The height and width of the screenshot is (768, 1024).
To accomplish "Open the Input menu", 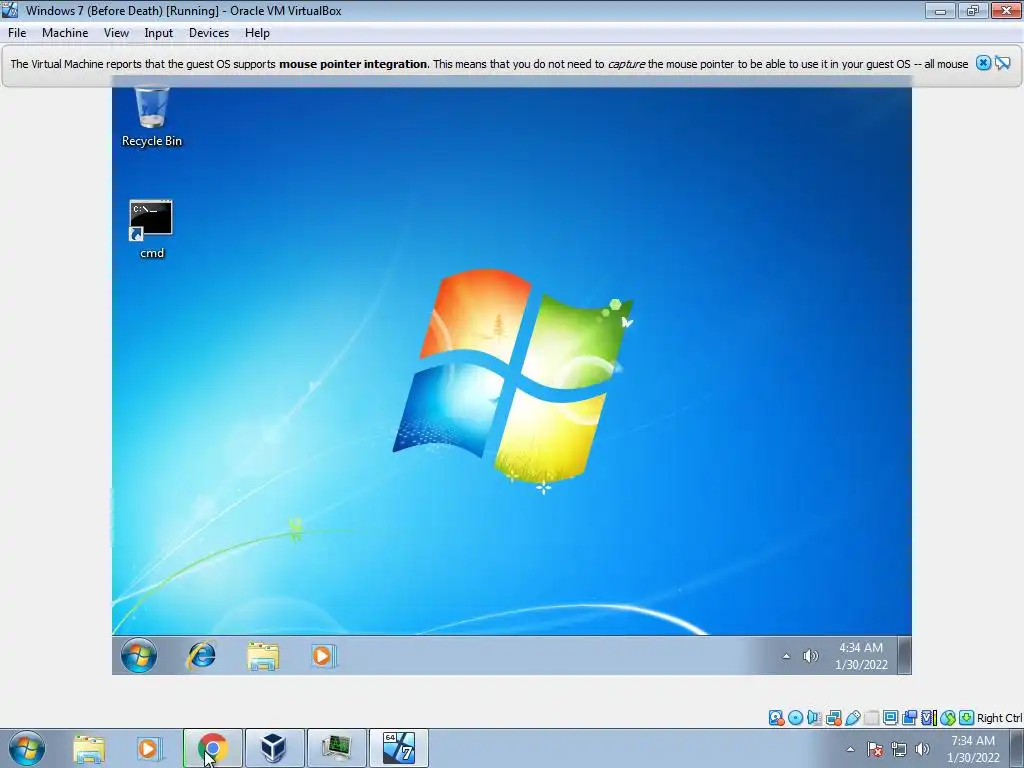I will (159, 33).
